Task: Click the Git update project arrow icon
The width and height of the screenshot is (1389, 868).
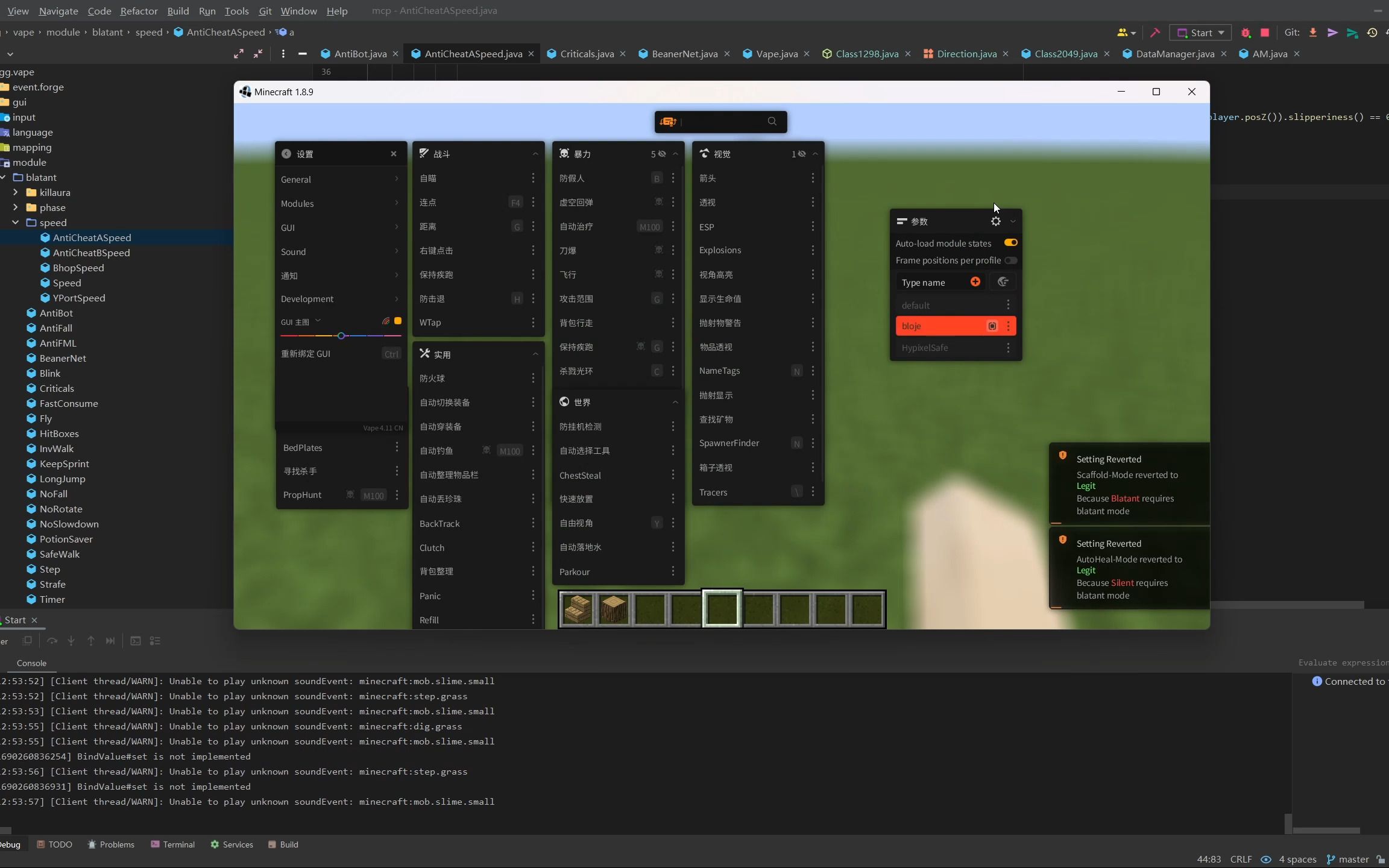Action: pos(1312,33)
